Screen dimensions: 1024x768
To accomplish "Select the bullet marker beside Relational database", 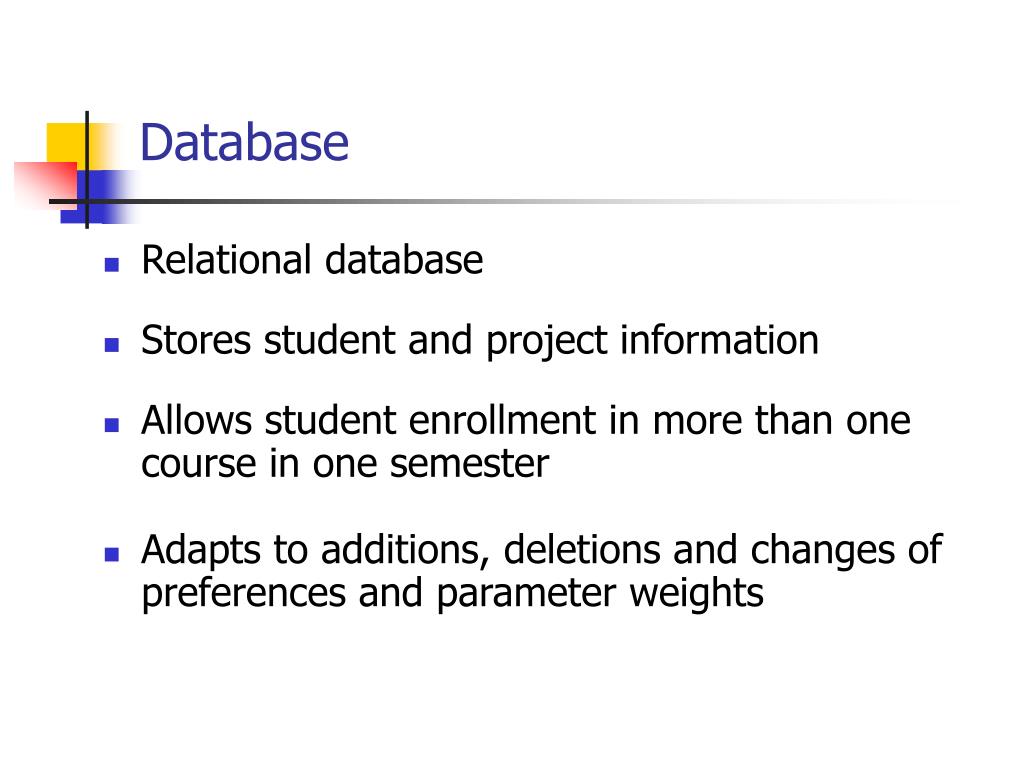I will [x=112, y=264].
